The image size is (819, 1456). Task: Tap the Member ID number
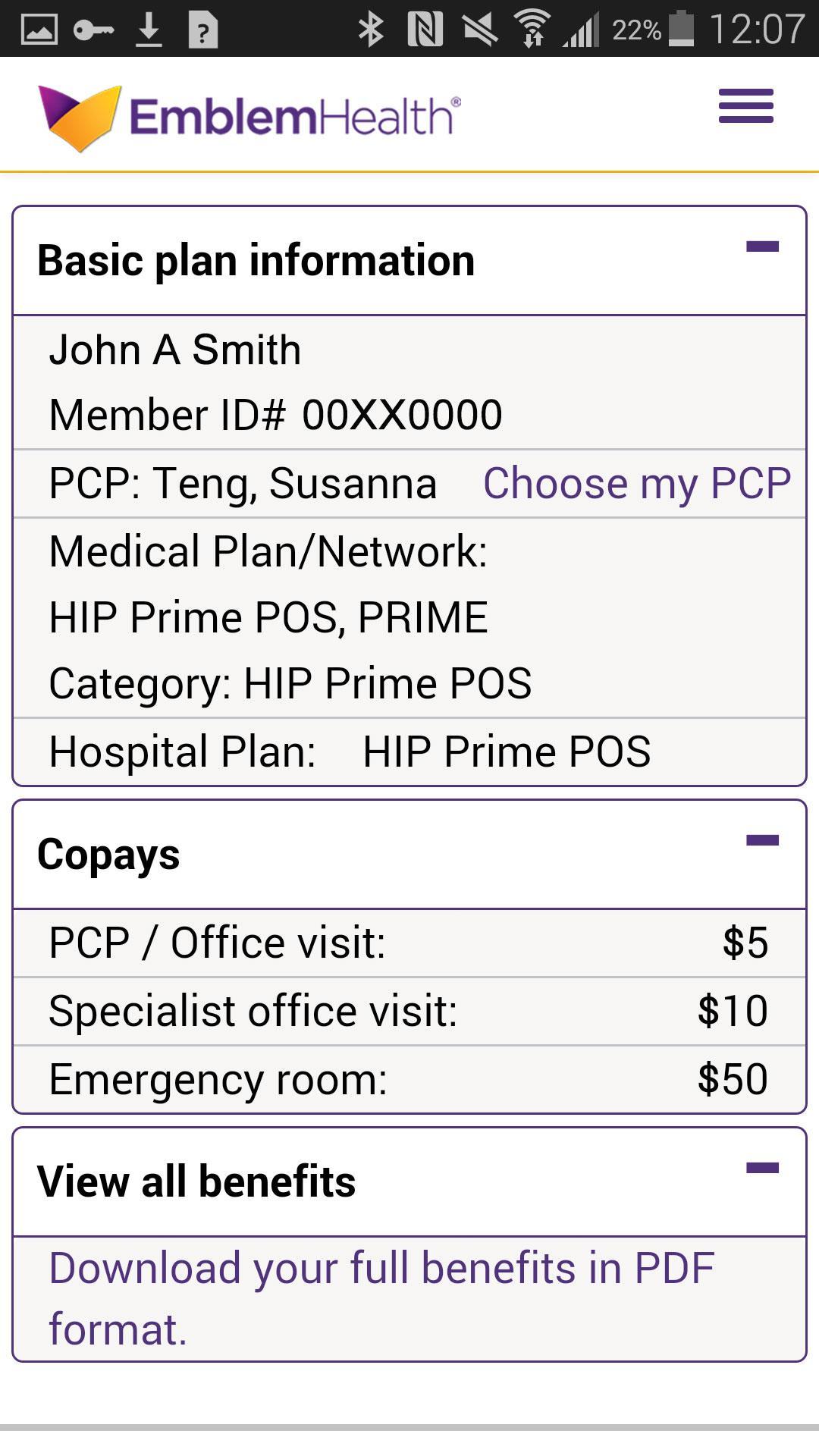pyautogui.click(x=402, y=415)
